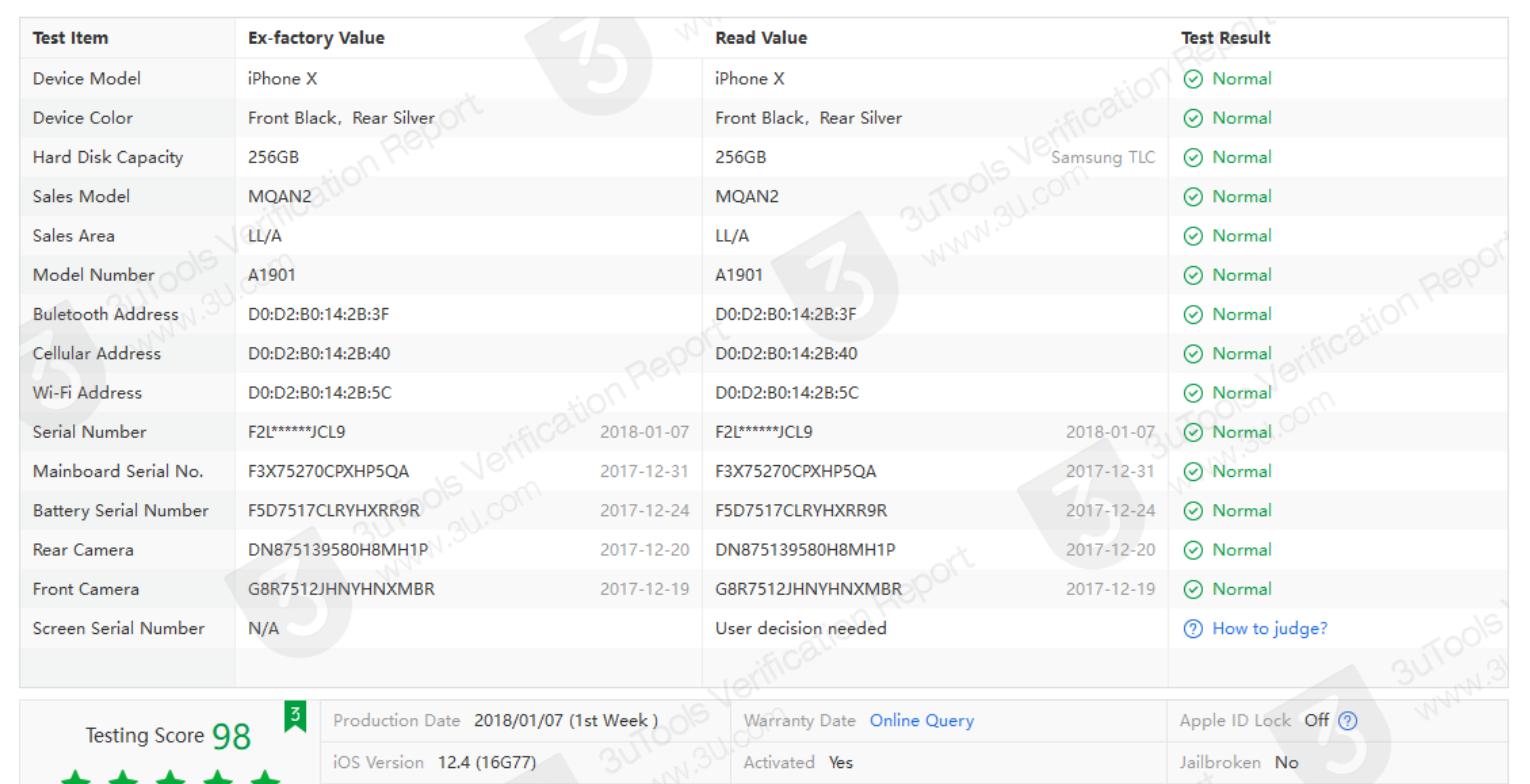Open the 'How to judge?' link
This screenshot has width=1530, height=784.
point(1269,628)
